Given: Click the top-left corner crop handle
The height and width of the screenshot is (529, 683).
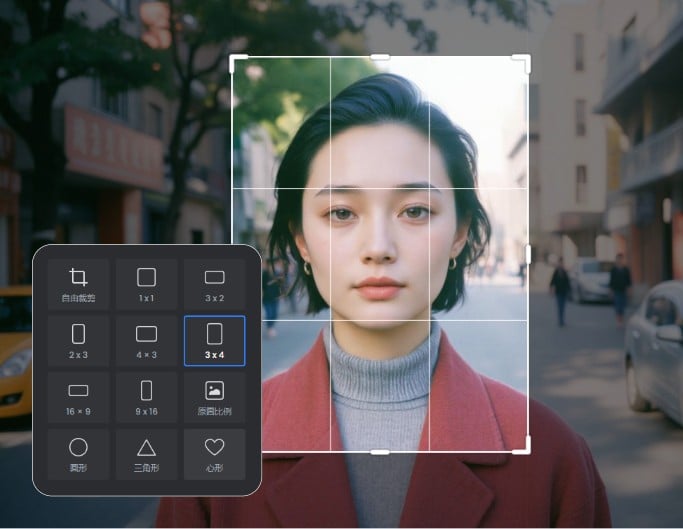Looking at the screenshot, I should click(x=235, y=59).
